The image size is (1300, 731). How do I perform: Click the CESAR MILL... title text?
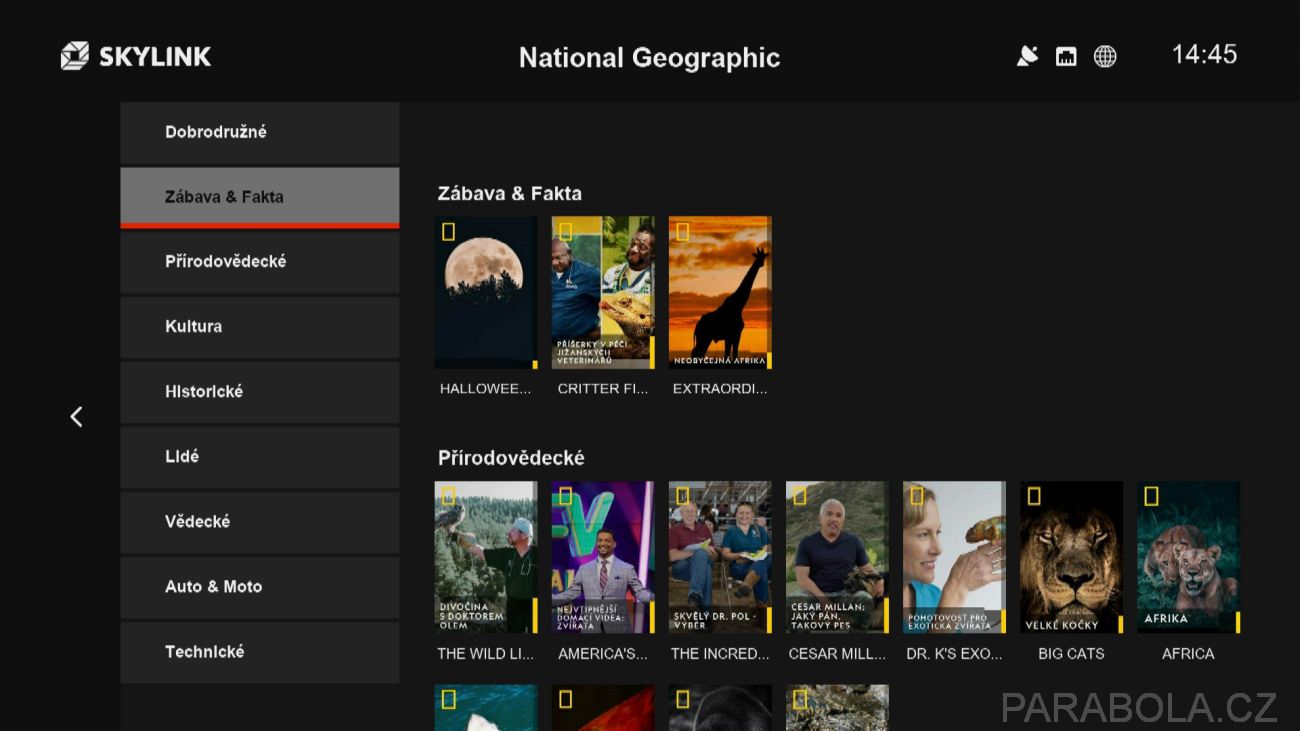(837, 654)
